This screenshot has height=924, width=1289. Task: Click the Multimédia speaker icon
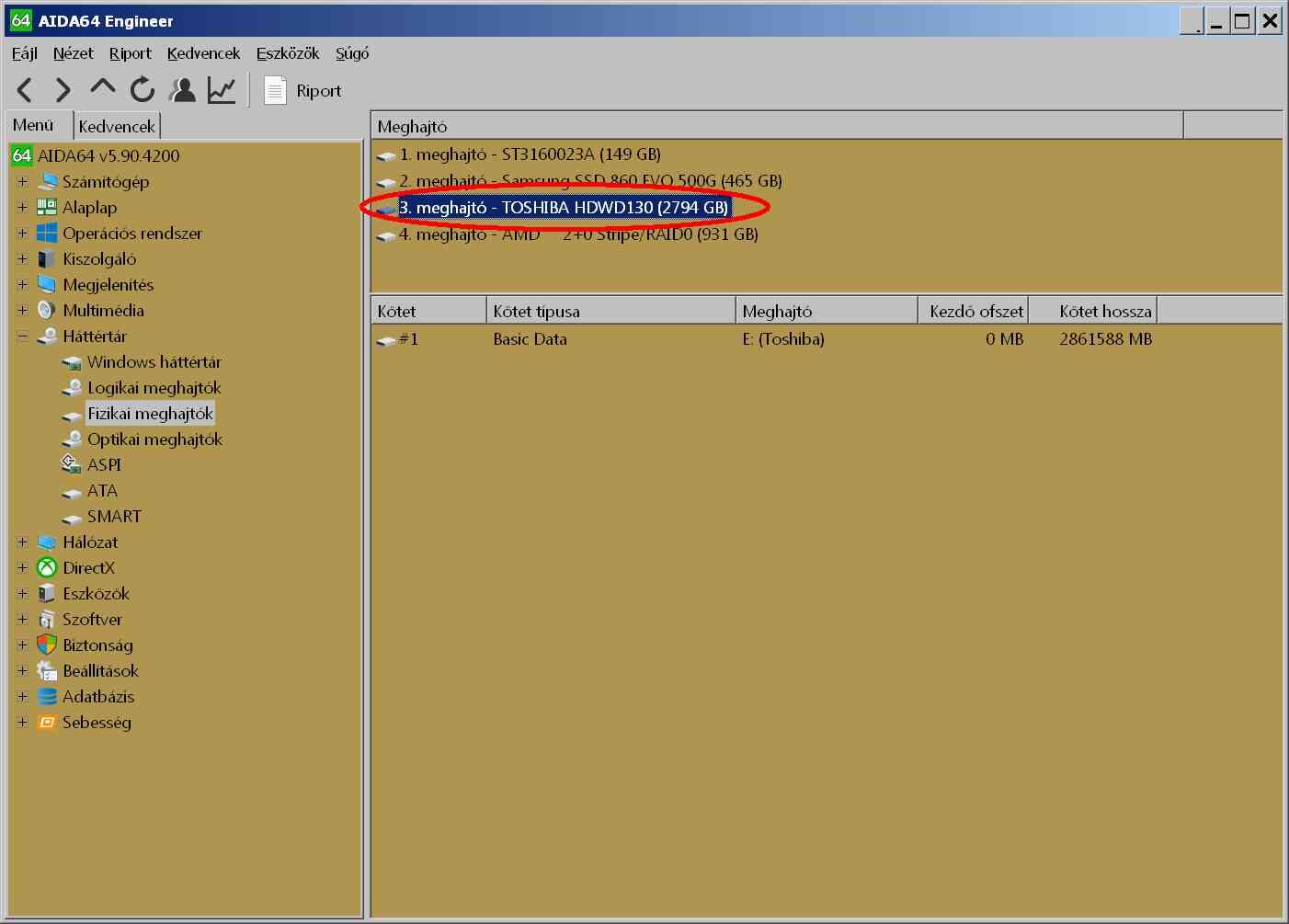click(47, 310)
